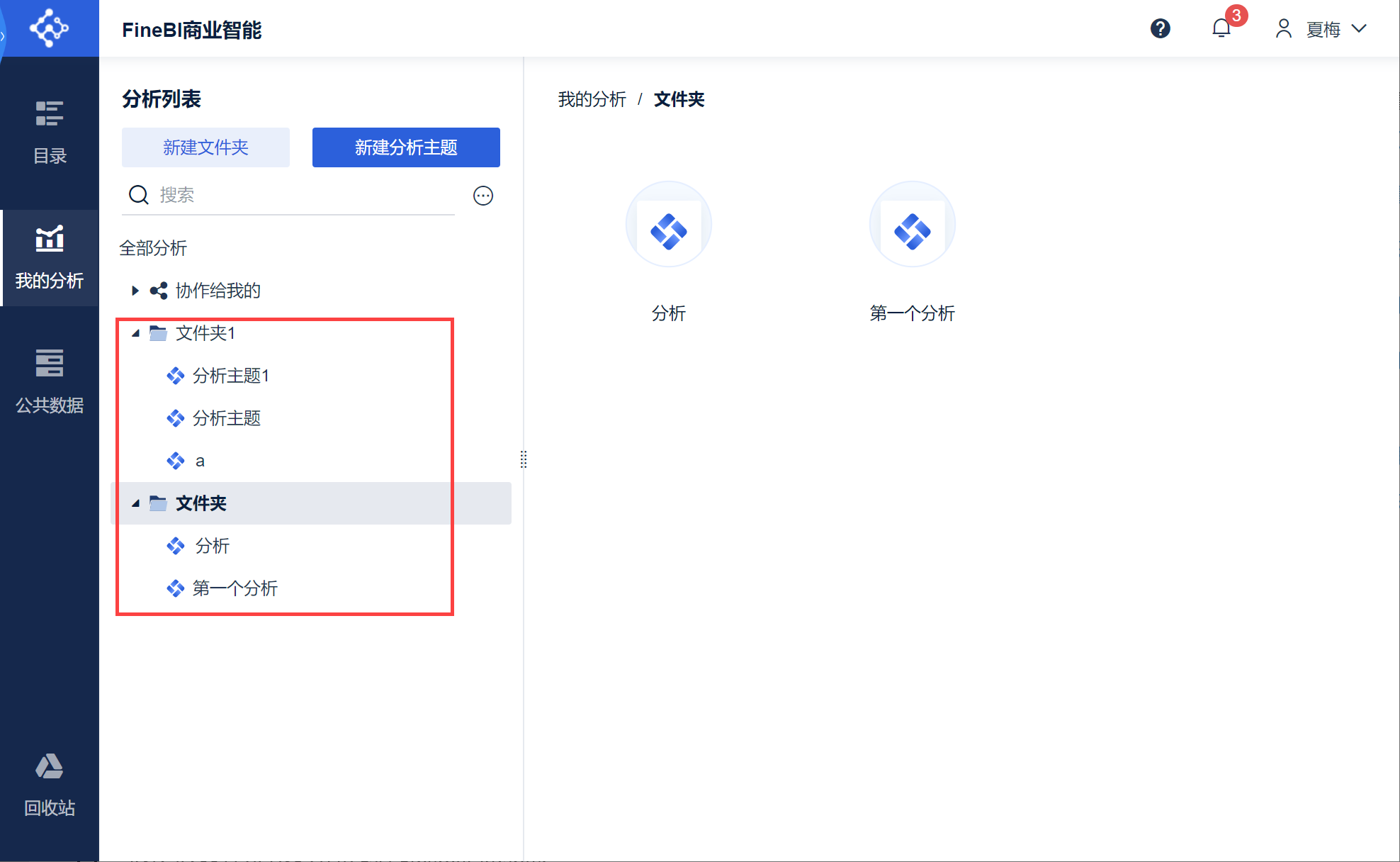
Task: Click the 我的分析 breadcrumb link
Action: click(592, 99)
